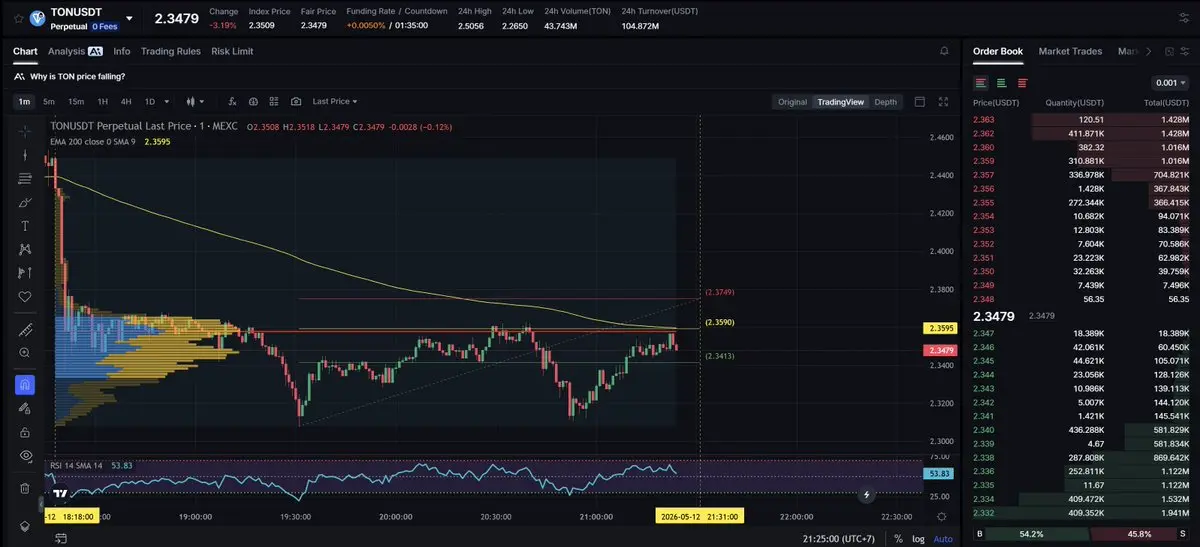Open the TONUSDT pair selector arrow
Viewport: 1200px width, 547px height.
129,18
